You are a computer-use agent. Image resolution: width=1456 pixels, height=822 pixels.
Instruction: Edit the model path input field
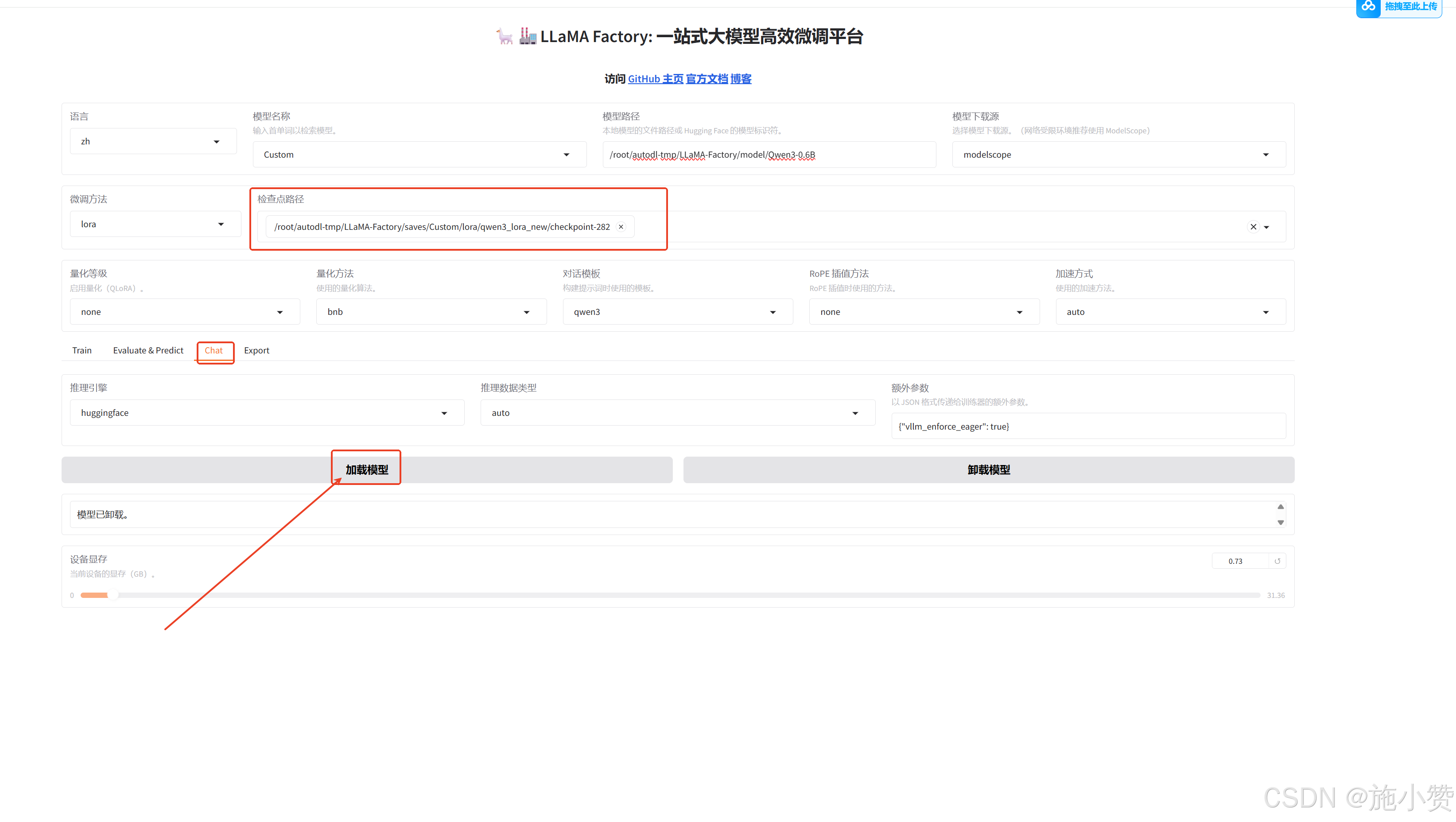tap(769, 155)
